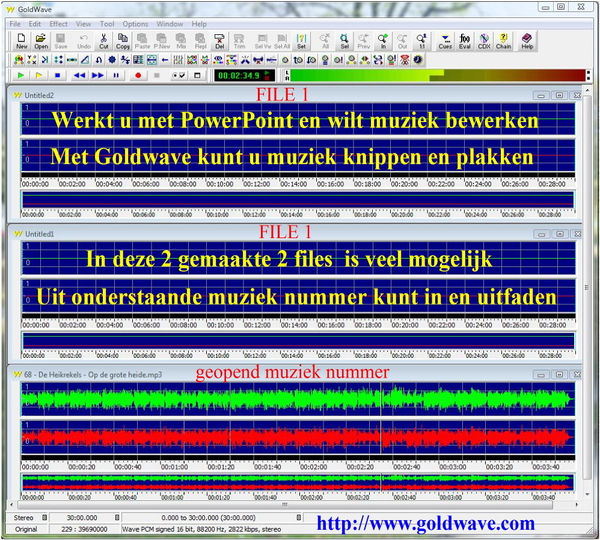Screen dimensions: 600x540
Task: Click the blue stop playback button
Action: click(57, 75)
